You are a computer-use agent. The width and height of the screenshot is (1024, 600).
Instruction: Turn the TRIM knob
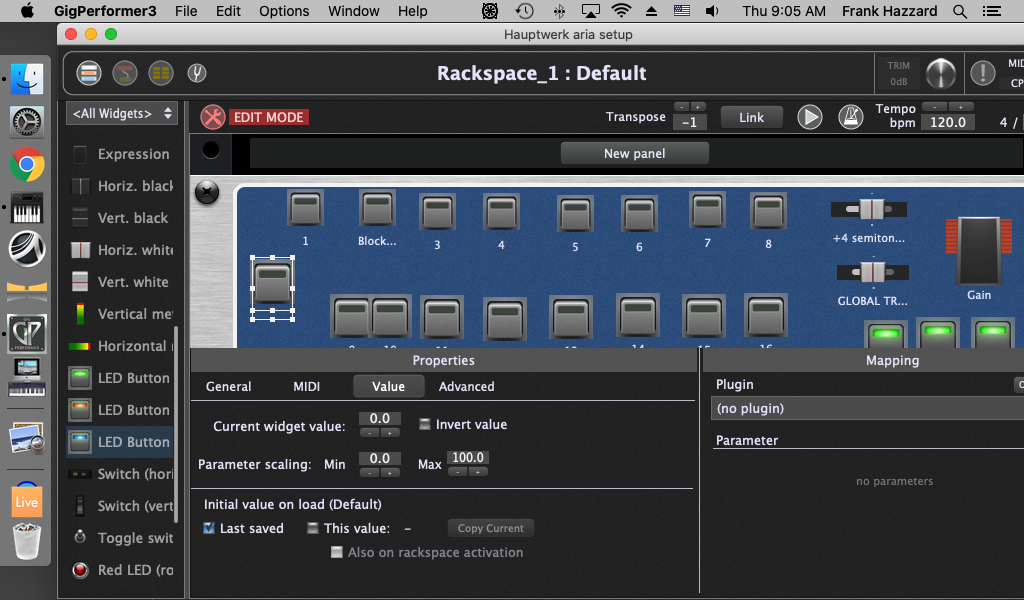coord(940,73)
